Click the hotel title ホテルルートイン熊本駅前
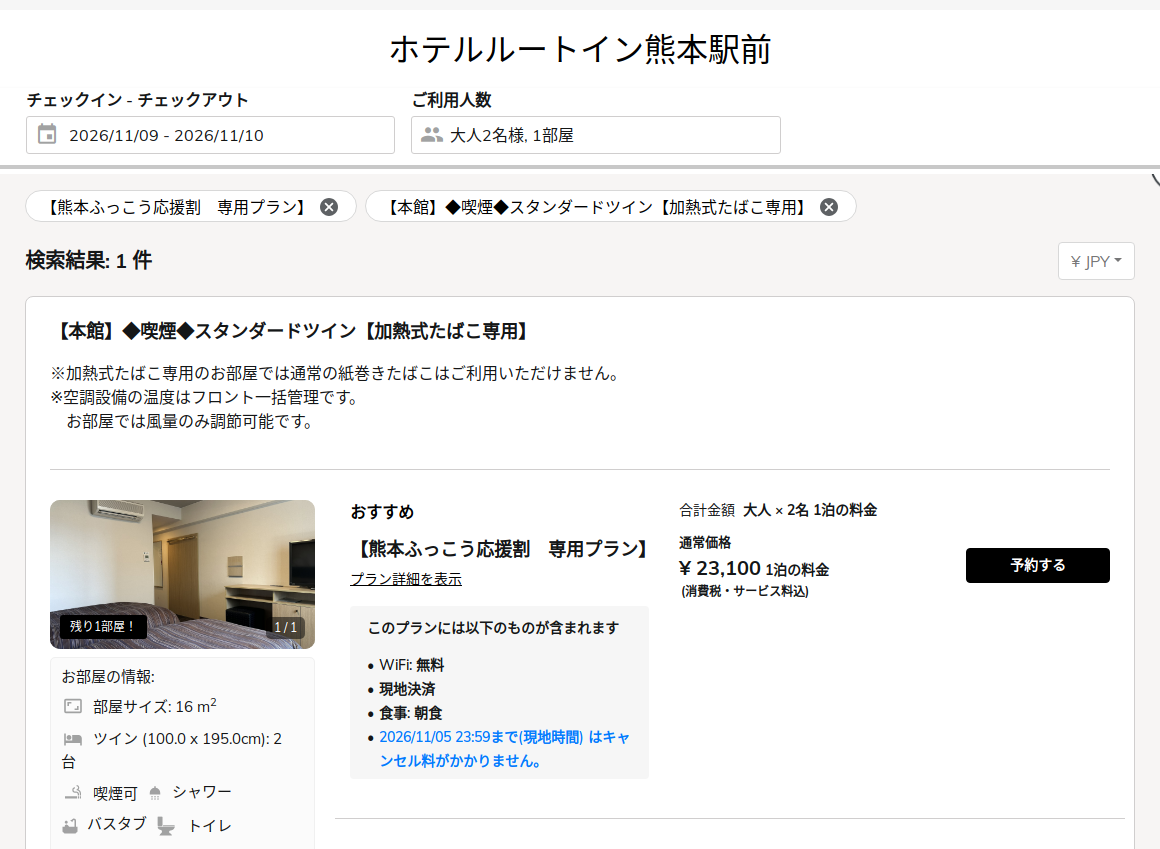 (x=580, y=50)
